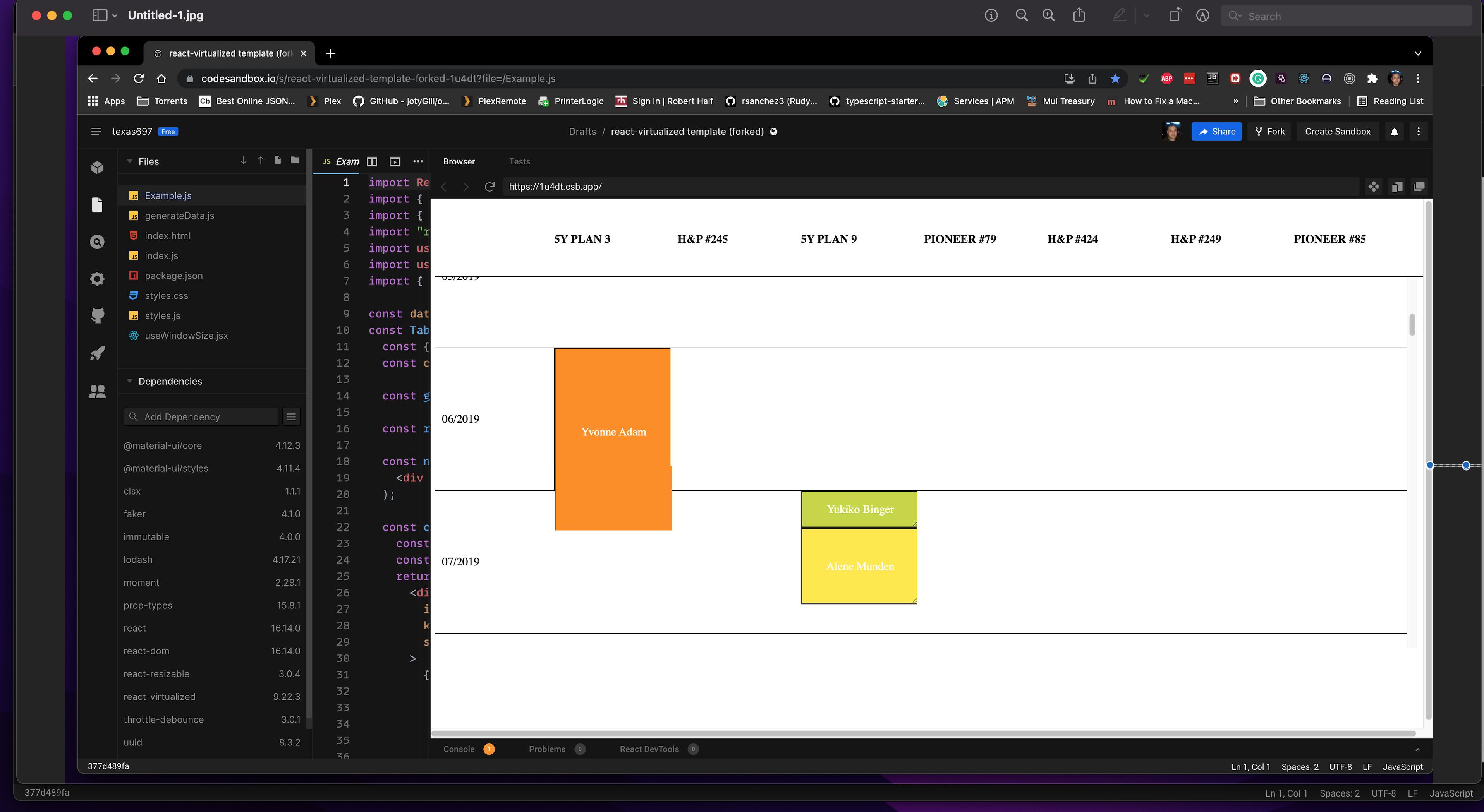
Task: Click the Share button
Action: [x=1217, y=132]
